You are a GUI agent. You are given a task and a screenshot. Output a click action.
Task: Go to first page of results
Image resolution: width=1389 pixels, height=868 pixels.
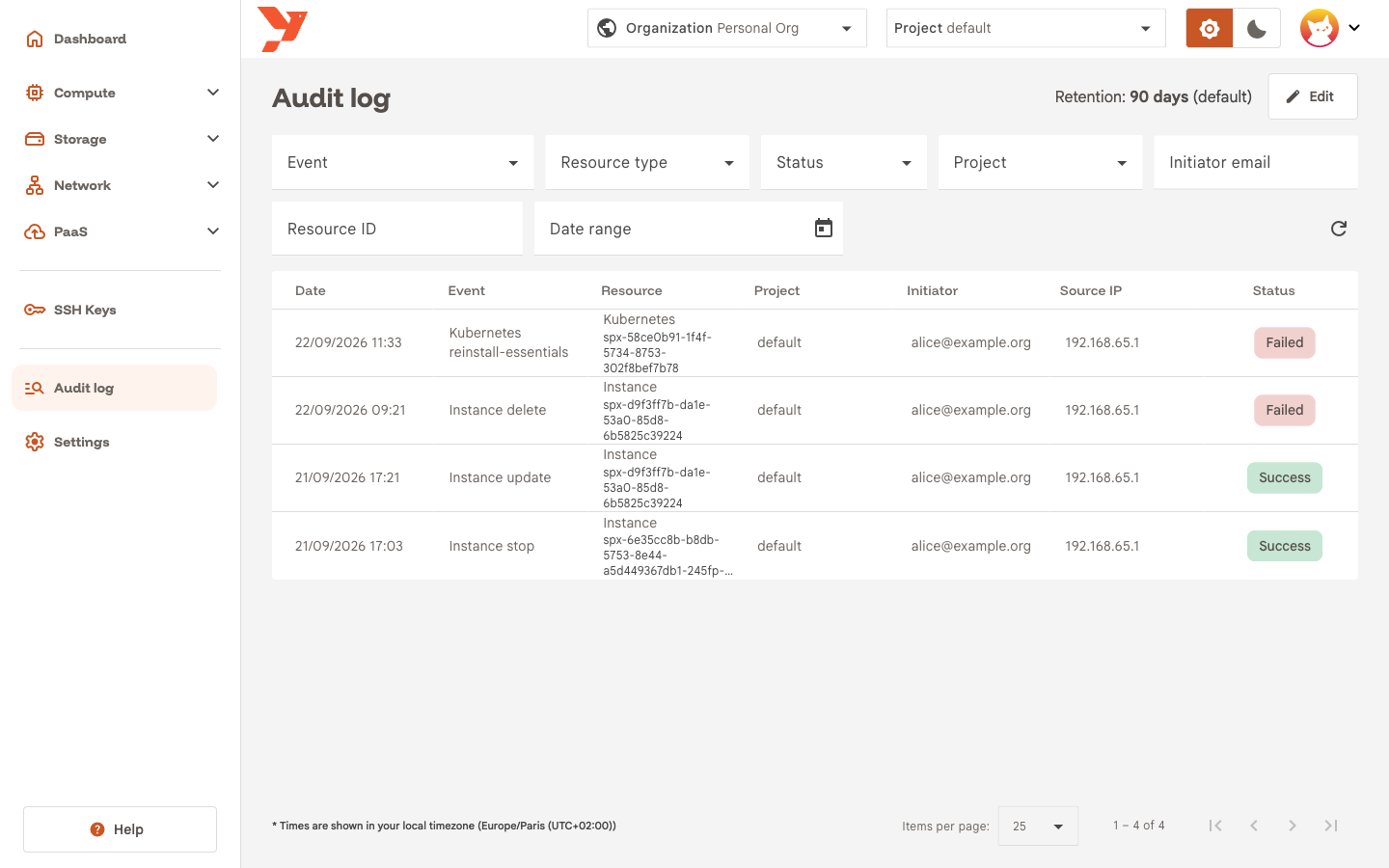pos(1215,826)
